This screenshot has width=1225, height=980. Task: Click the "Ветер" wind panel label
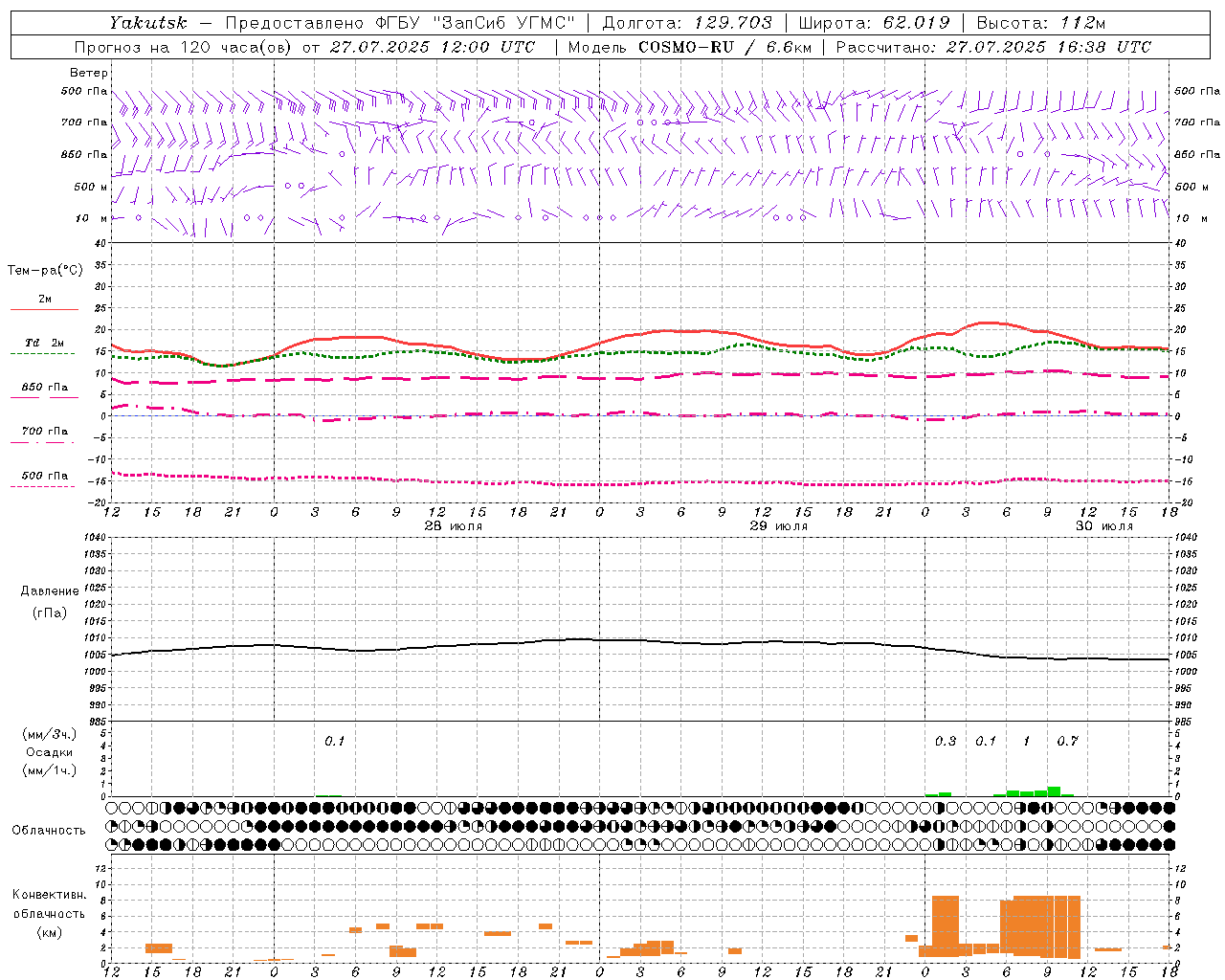click(x=89, y=73)
